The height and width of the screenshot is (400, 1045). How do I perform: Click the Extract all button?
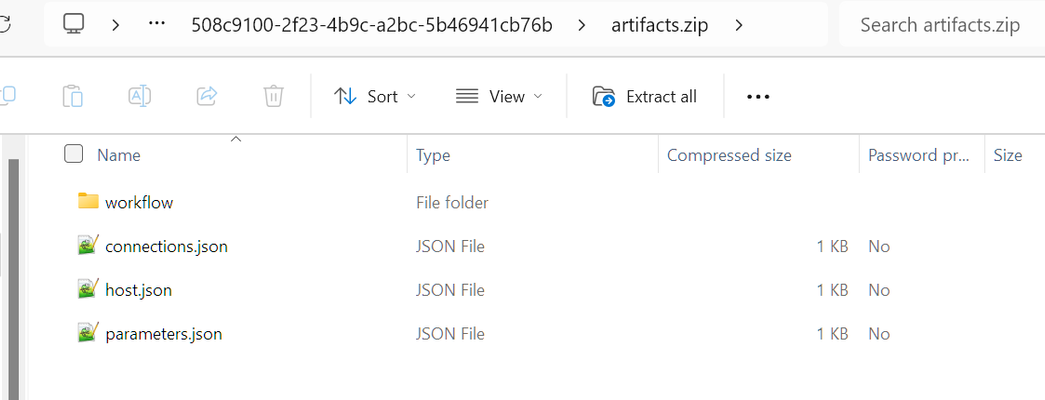coord(644,97)
